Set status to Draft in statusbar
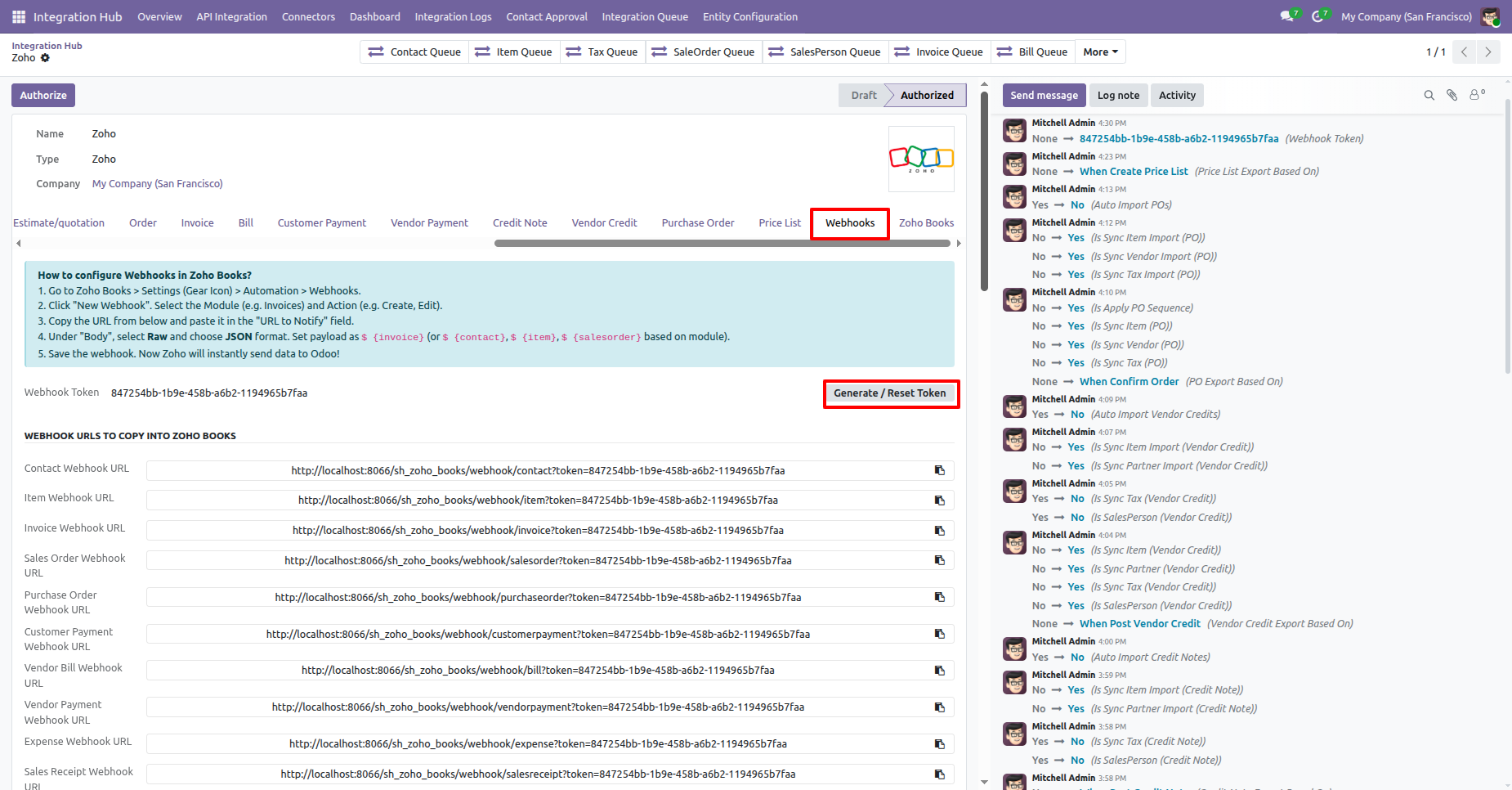1512x790 pixels. point(863,96)
